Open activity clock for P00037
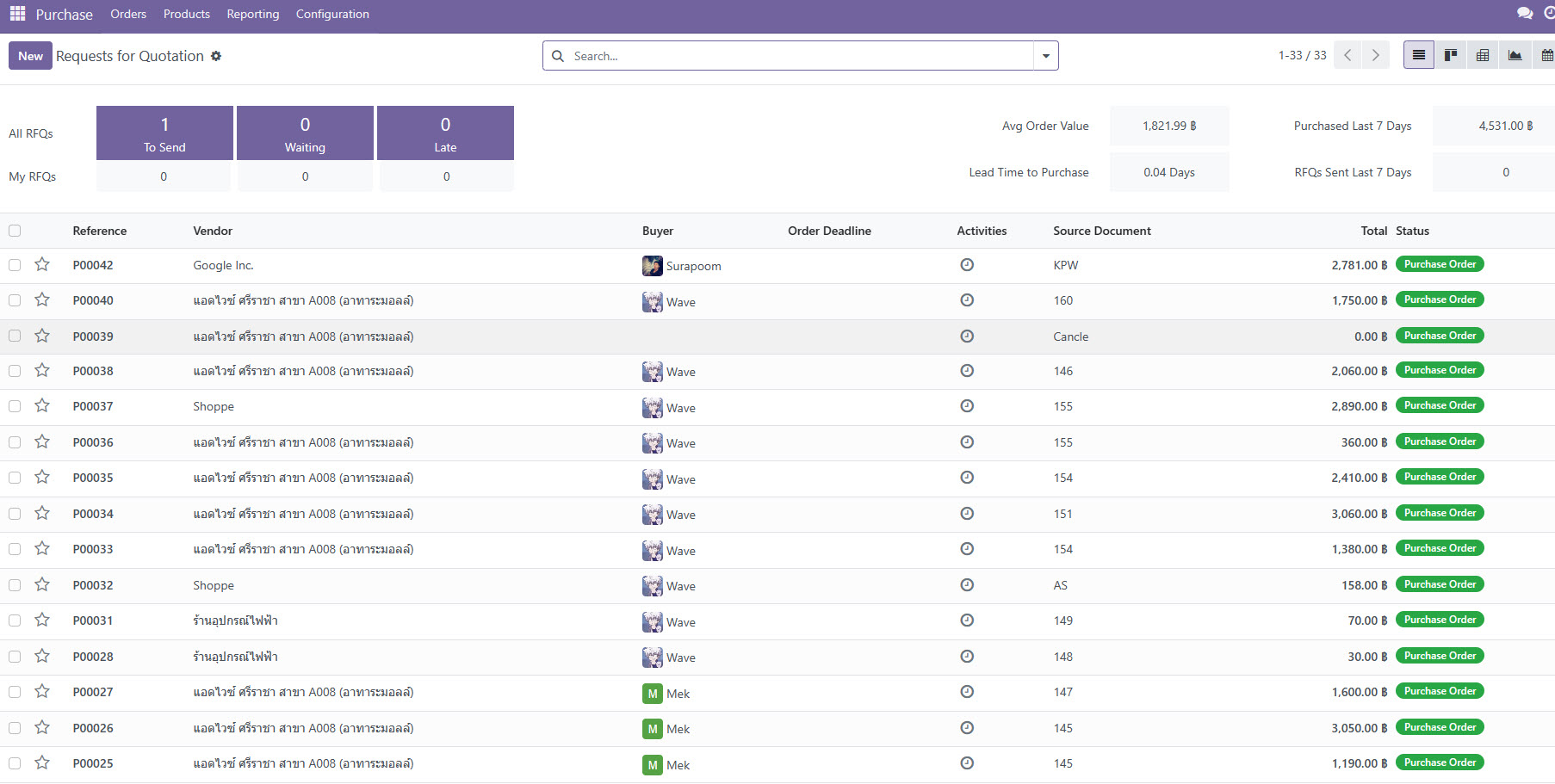The width and height of the screenshot is (1555, 784). (x=967, y=406)
